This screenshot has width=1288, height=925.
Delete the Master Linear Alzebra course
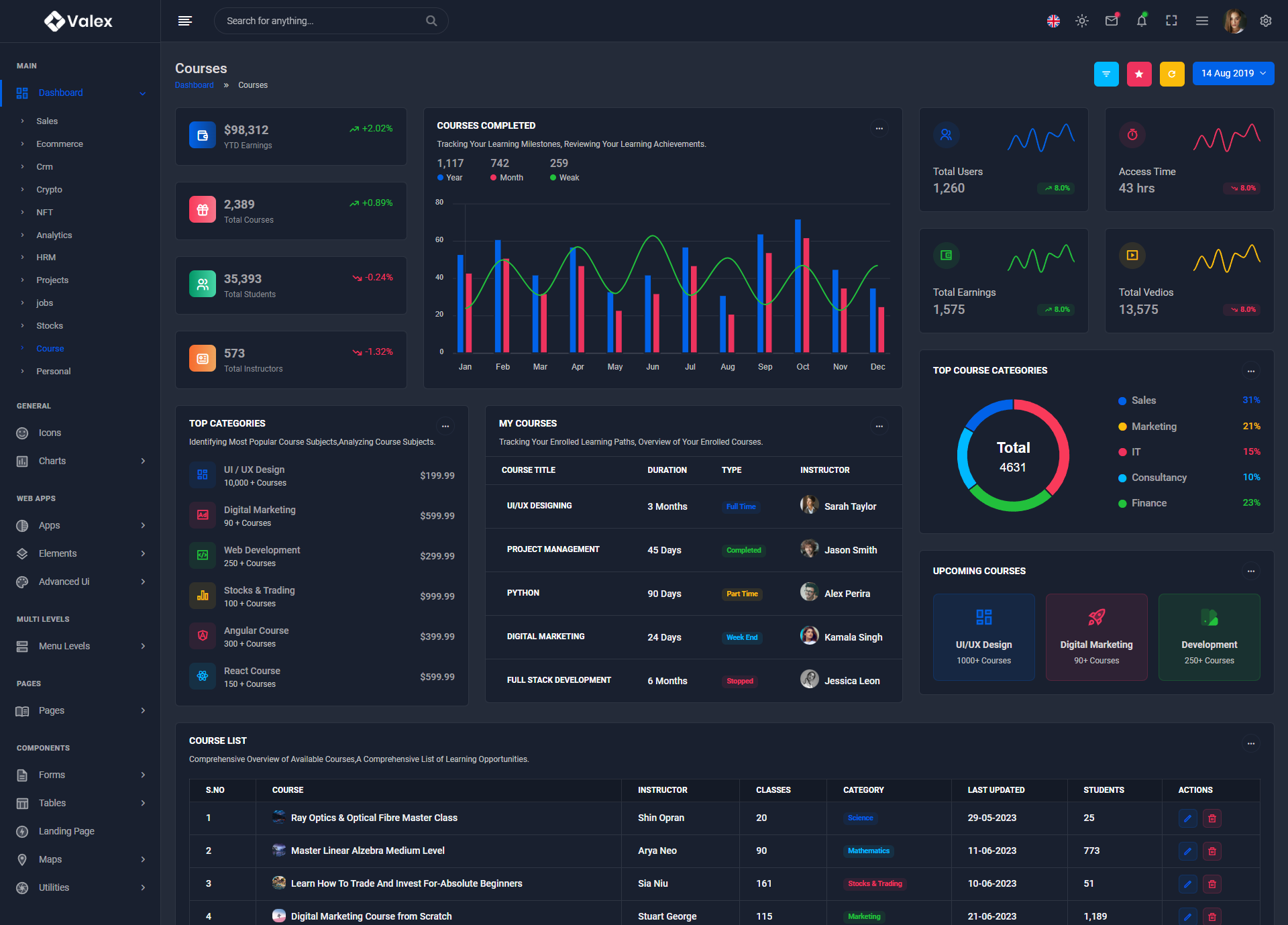click(x=1212, y=851)
